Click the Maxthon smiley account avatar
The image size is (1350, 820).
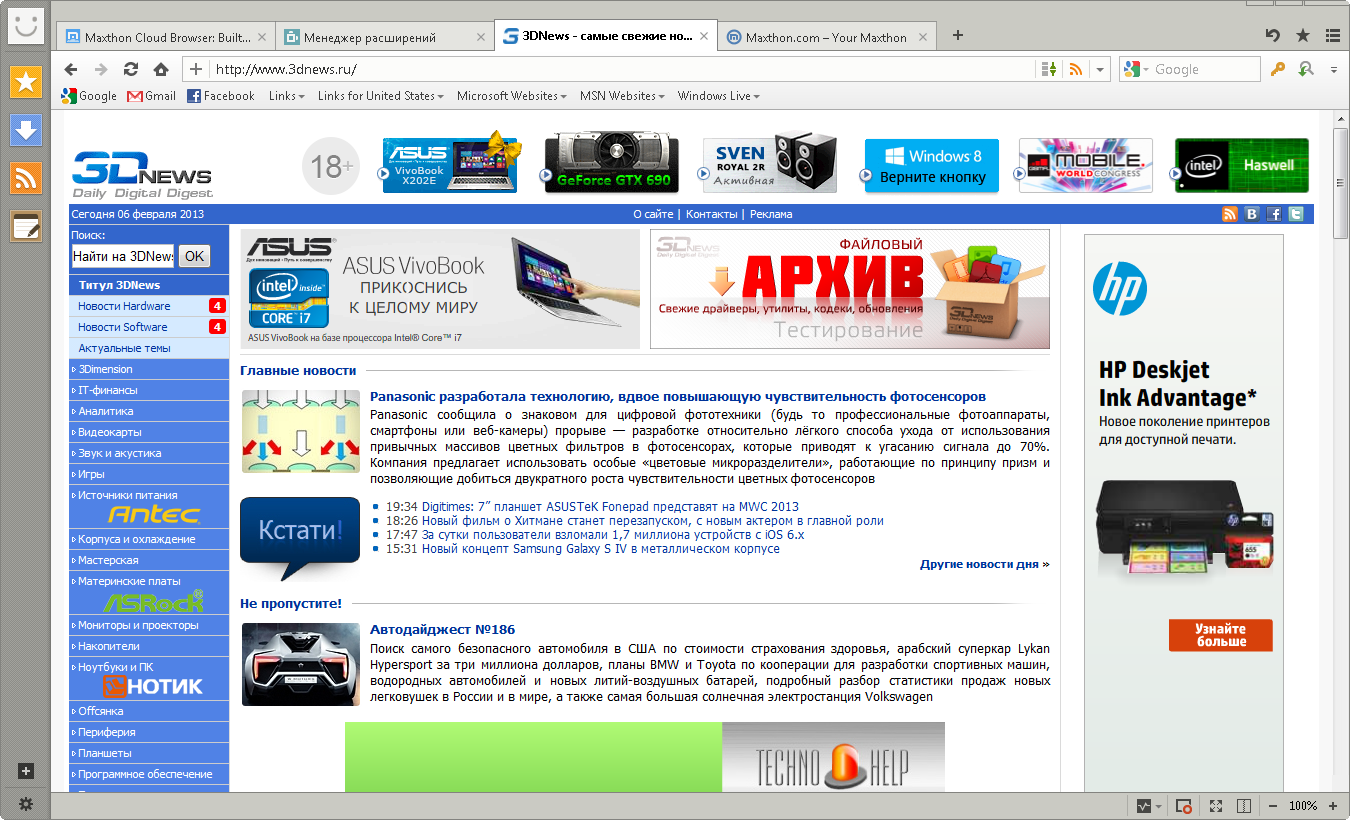(x=26, y=27)
